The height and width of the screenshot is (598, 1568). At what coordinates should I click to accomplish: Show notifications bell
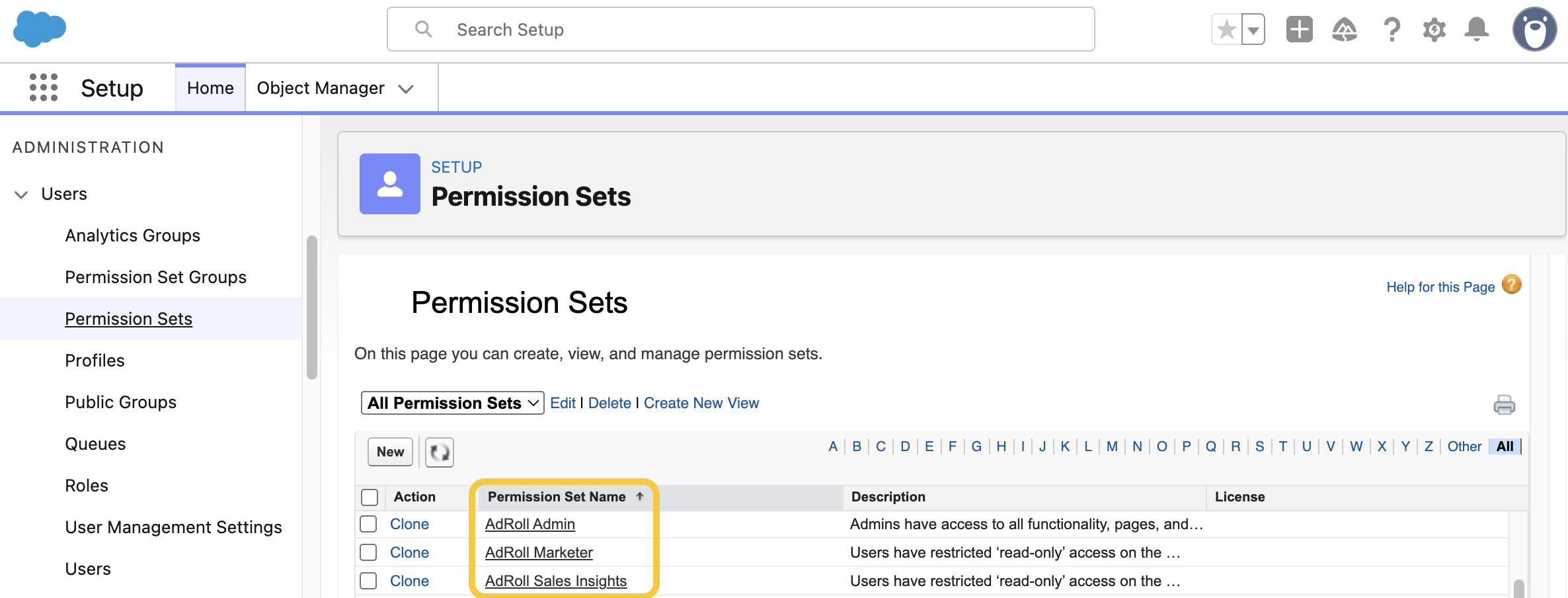(1476, 30)
